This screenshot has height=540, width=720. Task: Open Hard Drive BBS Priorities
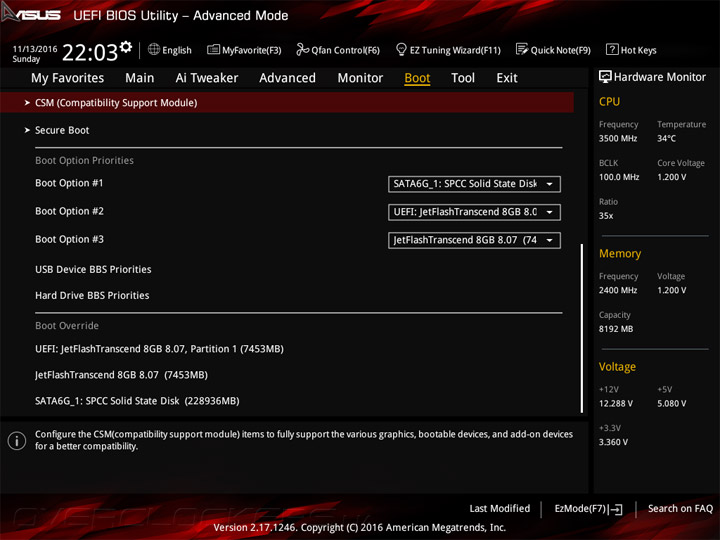click(x=92, y=295)
